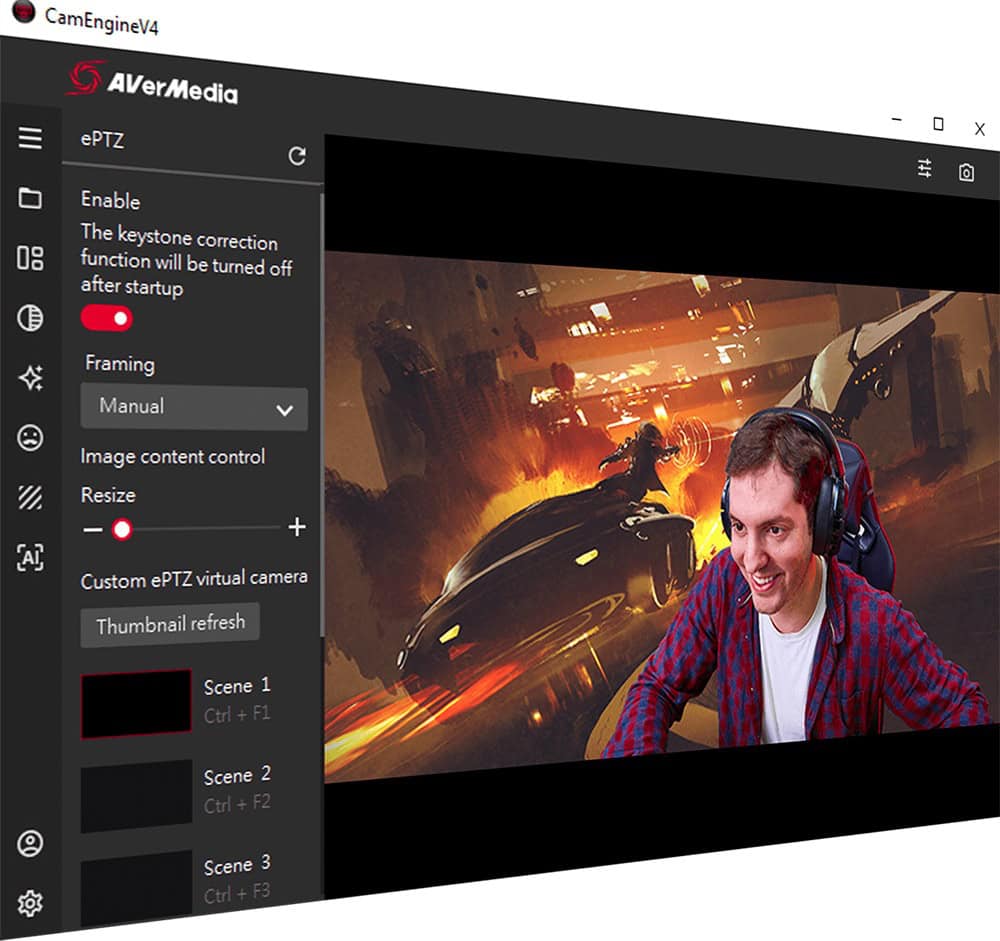
Task: Click the Thumbnail refresh button
Action: pos(170,625)
